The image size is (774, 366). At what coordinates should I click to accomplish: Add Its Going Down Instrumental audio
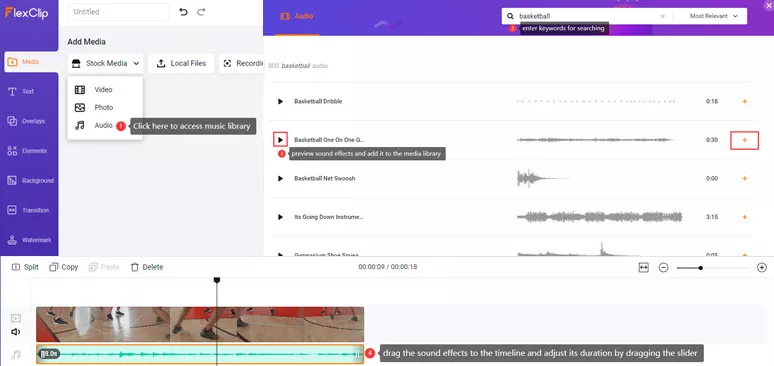click(x=744, y=217)
